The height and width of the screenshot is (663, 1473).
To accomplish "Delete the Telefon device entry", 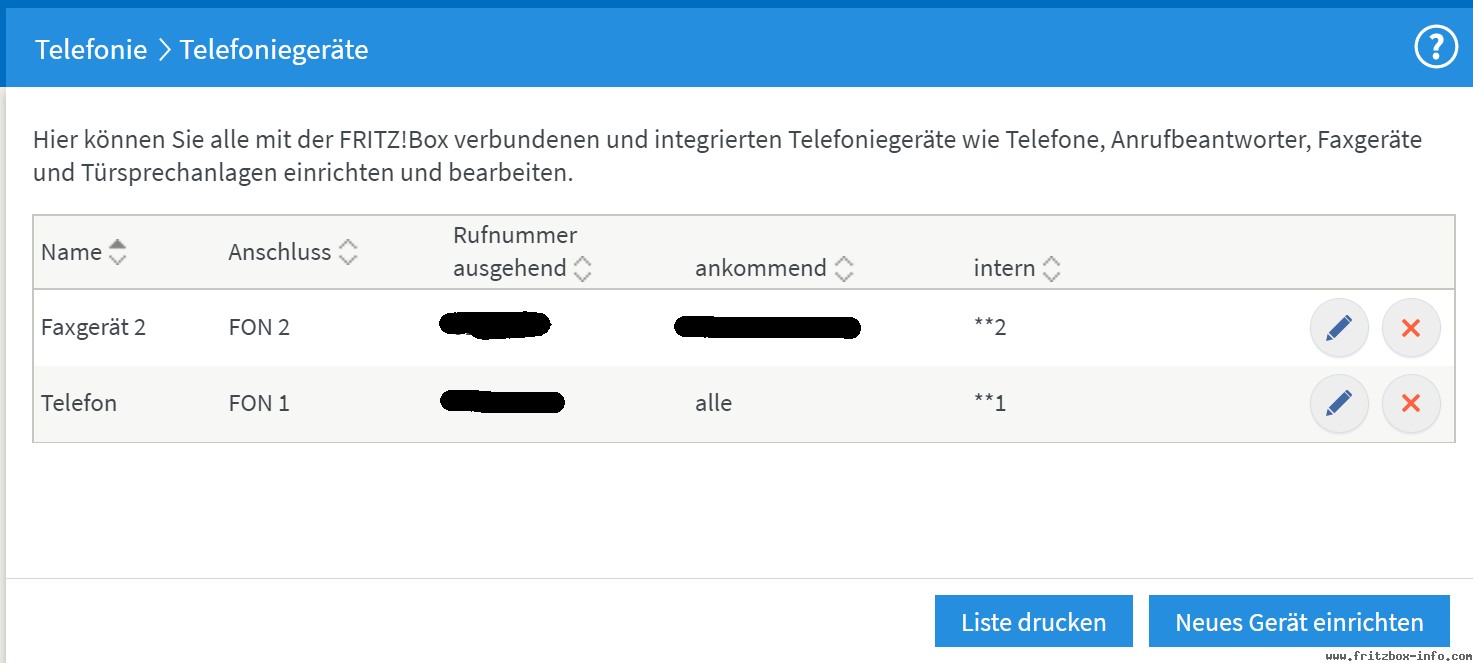I will (1411, 403).
